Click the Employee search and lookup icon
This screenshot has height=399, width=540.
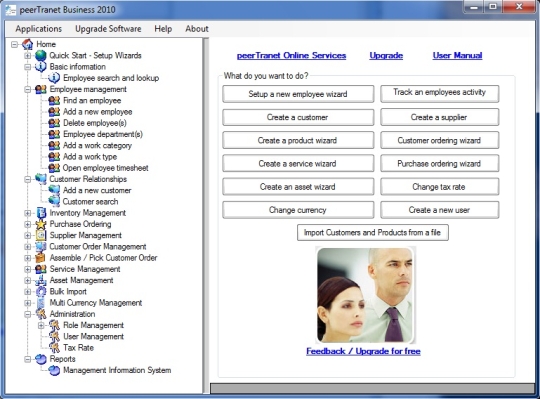click(54, 78)
